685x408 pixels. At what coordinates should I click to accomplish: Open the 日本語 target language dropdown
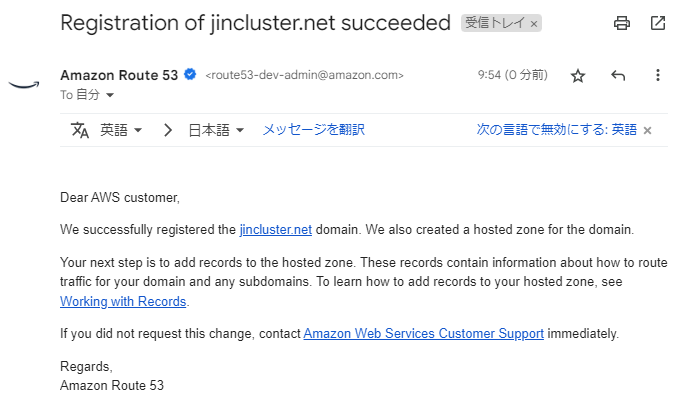click(x=217, y=130)
